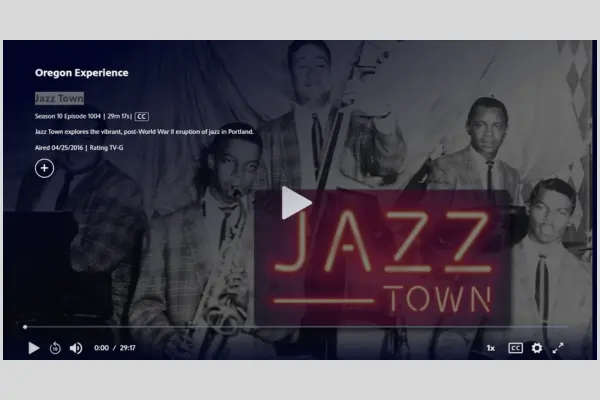Mute the video volume
Image resolution: width=600 pixels, height=400 pixels.
[76, 348]
